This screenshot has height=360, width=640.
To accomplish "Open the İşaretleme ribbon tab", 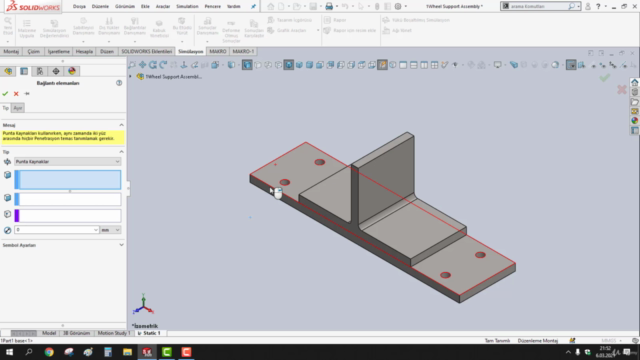I will pyautogui.click(x=59, y=51).
